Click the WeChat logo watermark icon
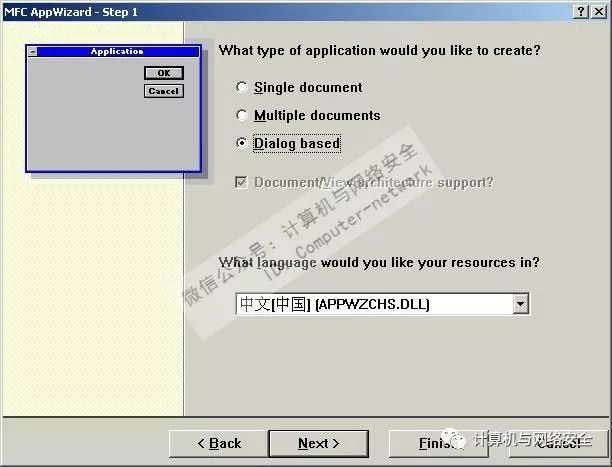Image resolution: width=612 pixels, height=467 pixels. click(x=454, y=438)
